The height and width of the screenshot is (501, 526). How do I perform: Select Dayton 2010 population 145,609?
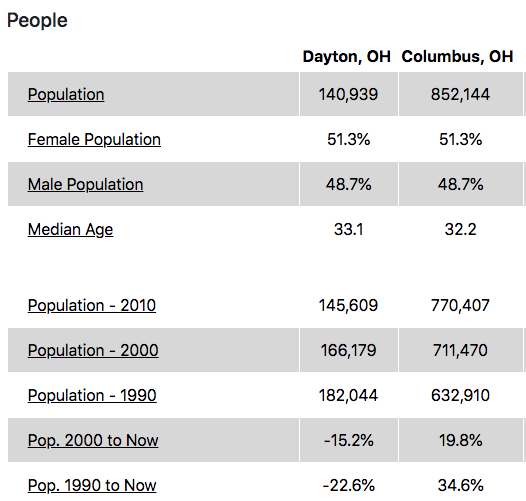pos(349,305)
